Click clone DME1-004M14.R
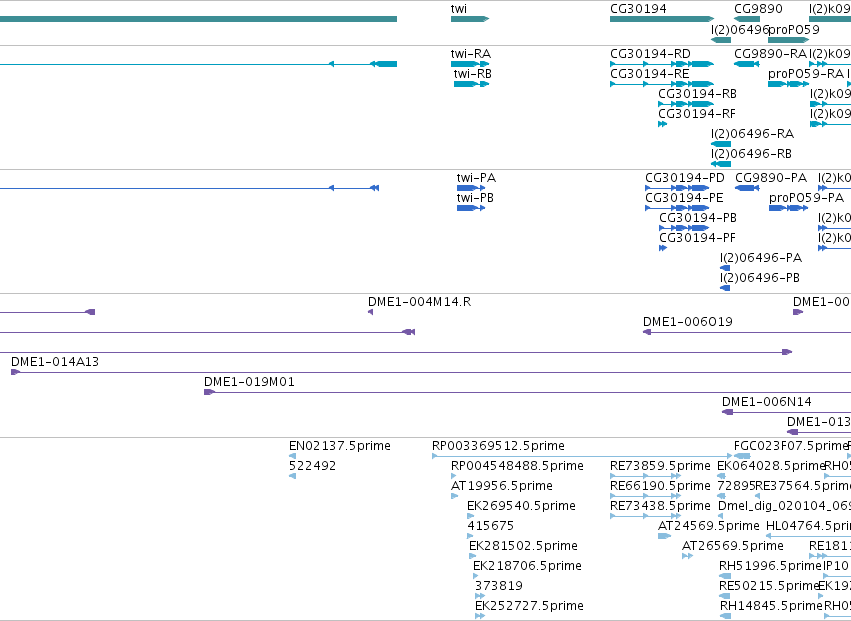The width and height of the screenshot is (851, 621). point(420,302)
